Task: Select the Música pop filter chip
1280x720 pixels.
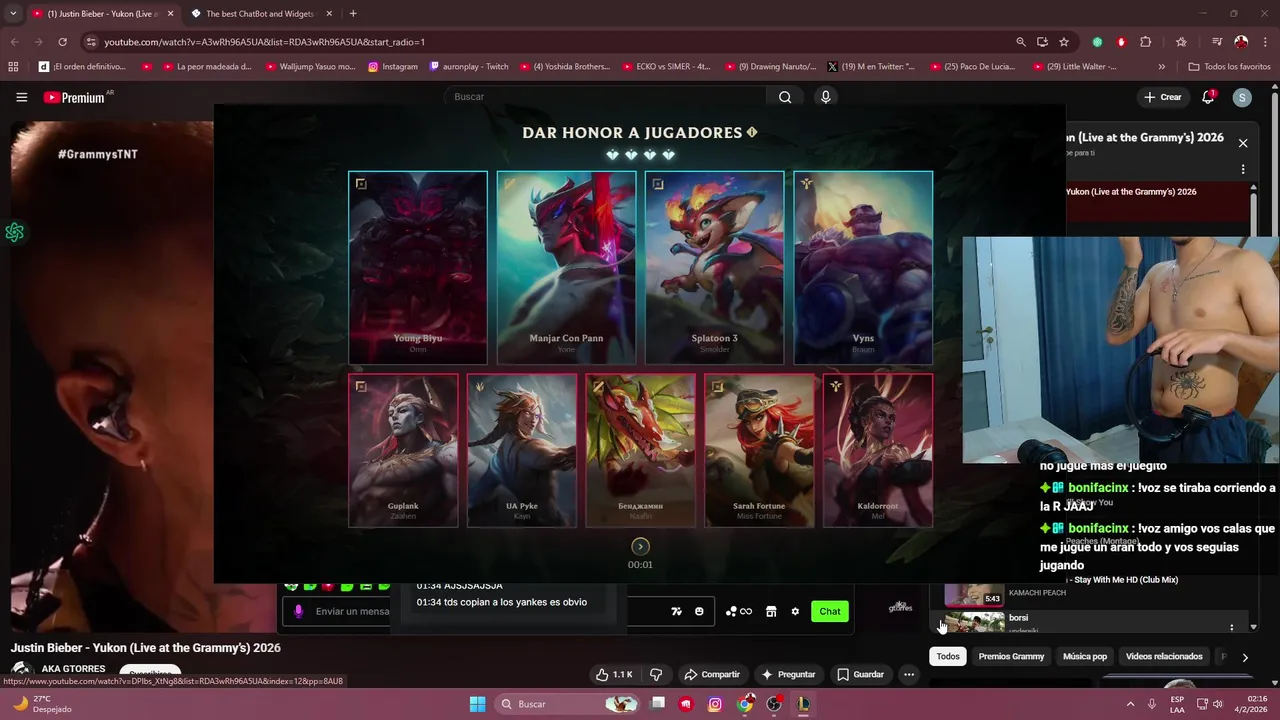Action: point(1085,656)
